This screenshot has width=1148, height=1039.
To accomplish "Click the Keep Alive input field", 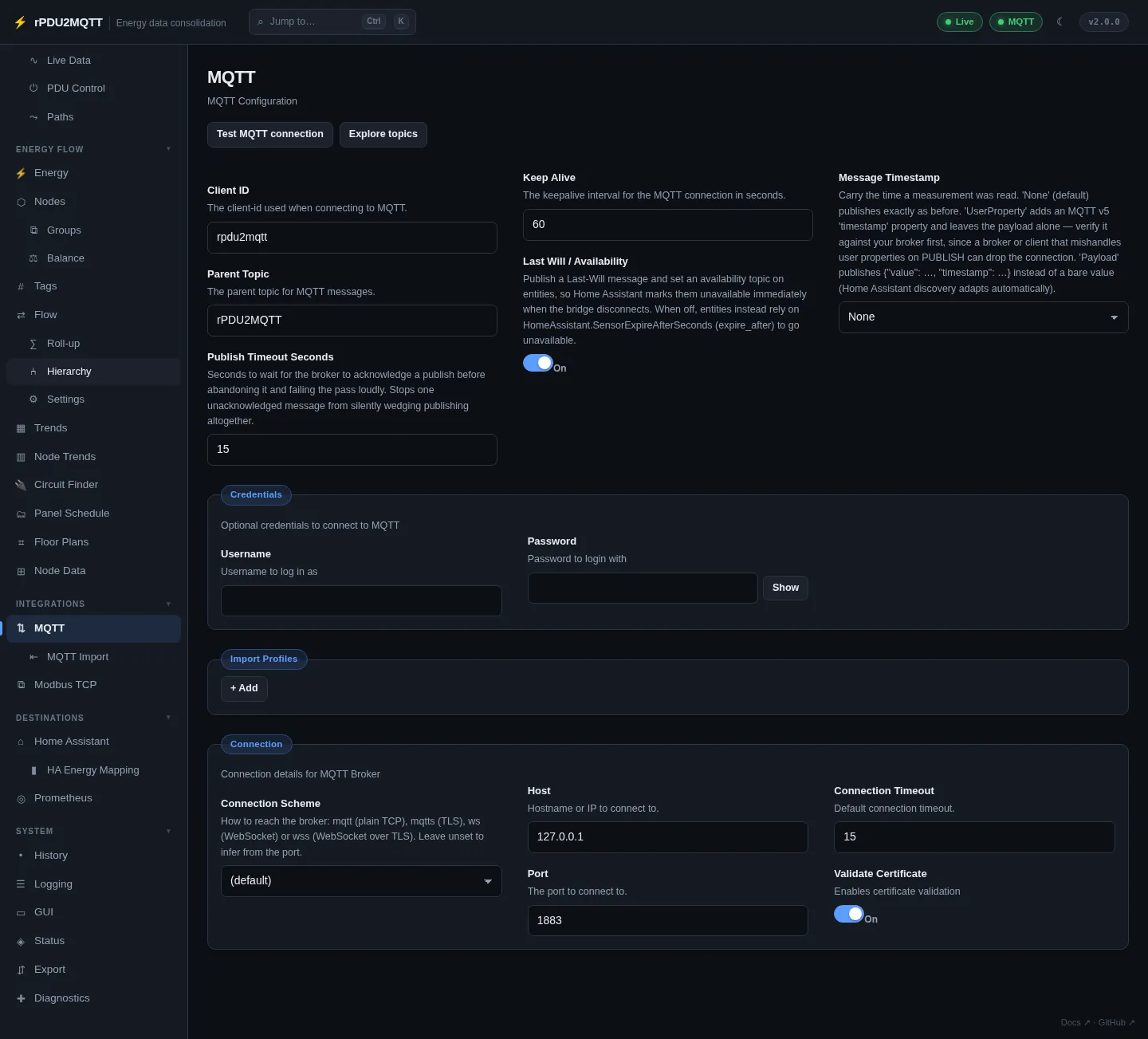I will tap(668, 225).
